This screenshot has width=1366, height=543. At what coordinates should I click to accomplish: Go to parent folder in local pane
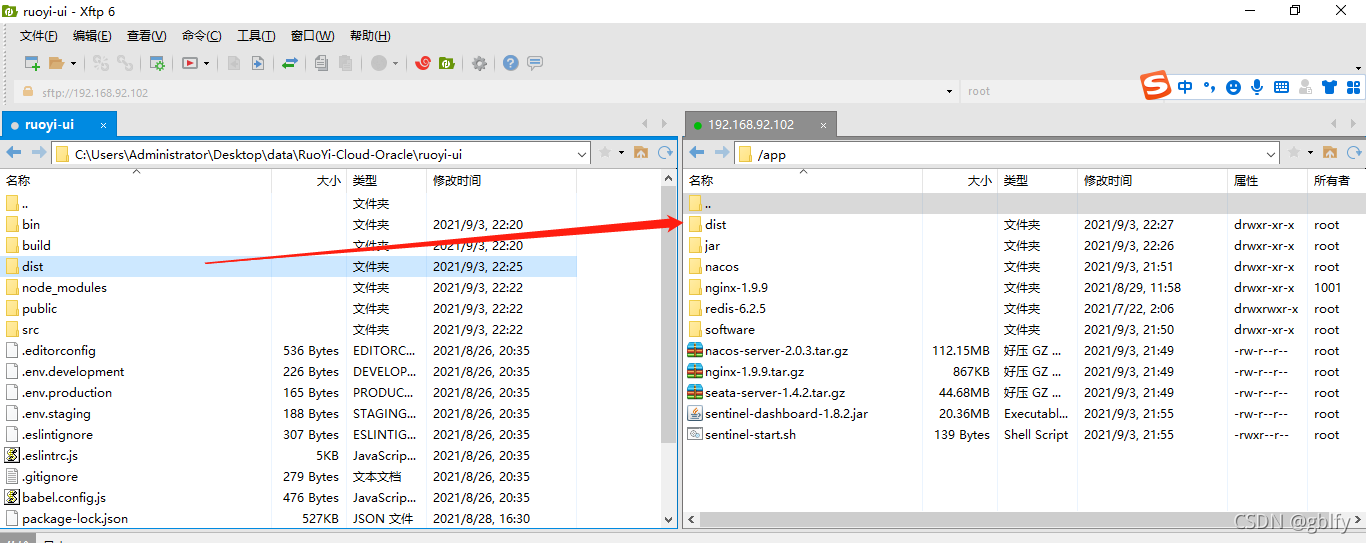641,153
